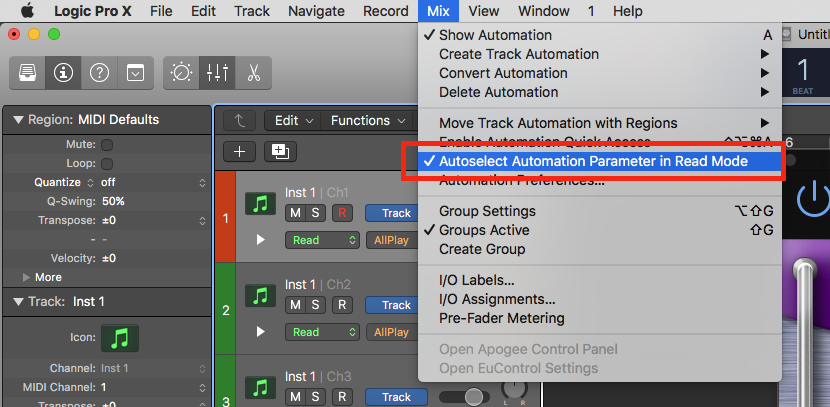Choose Create Group from Mix menu
The image size is (830, 407).
(482, 249)
